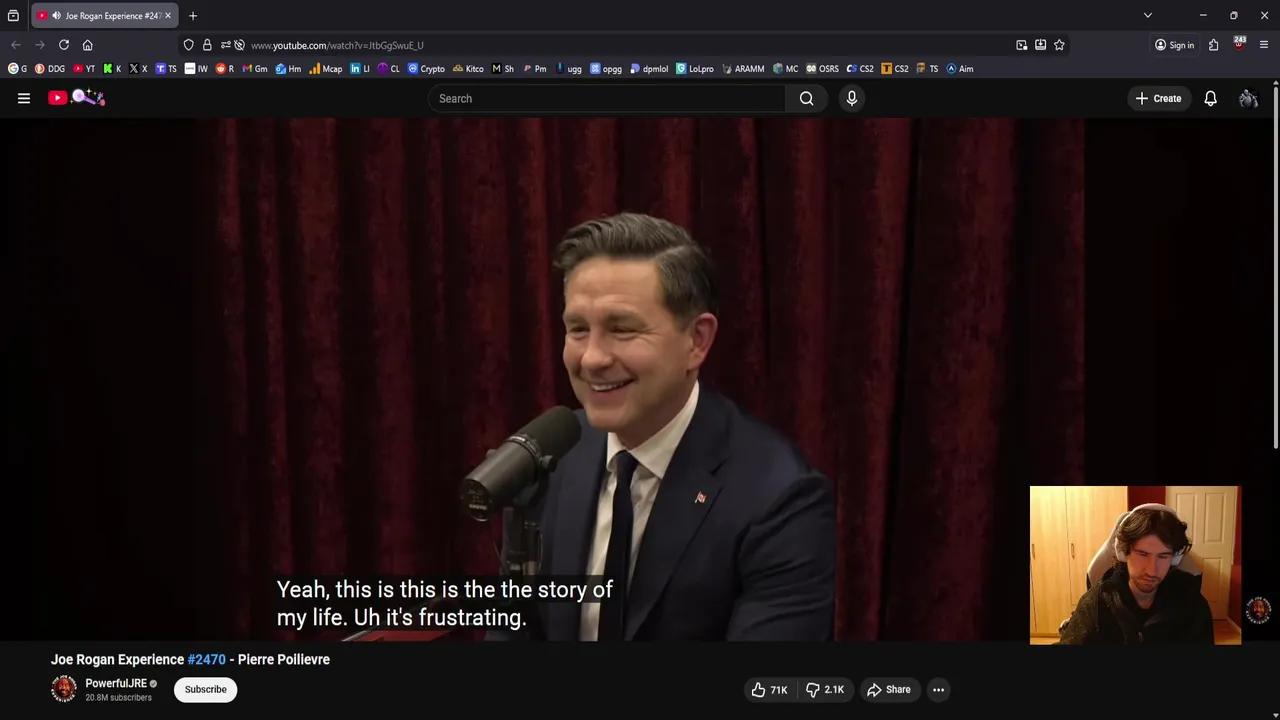Reload the page in the browser

coord(64,45)
